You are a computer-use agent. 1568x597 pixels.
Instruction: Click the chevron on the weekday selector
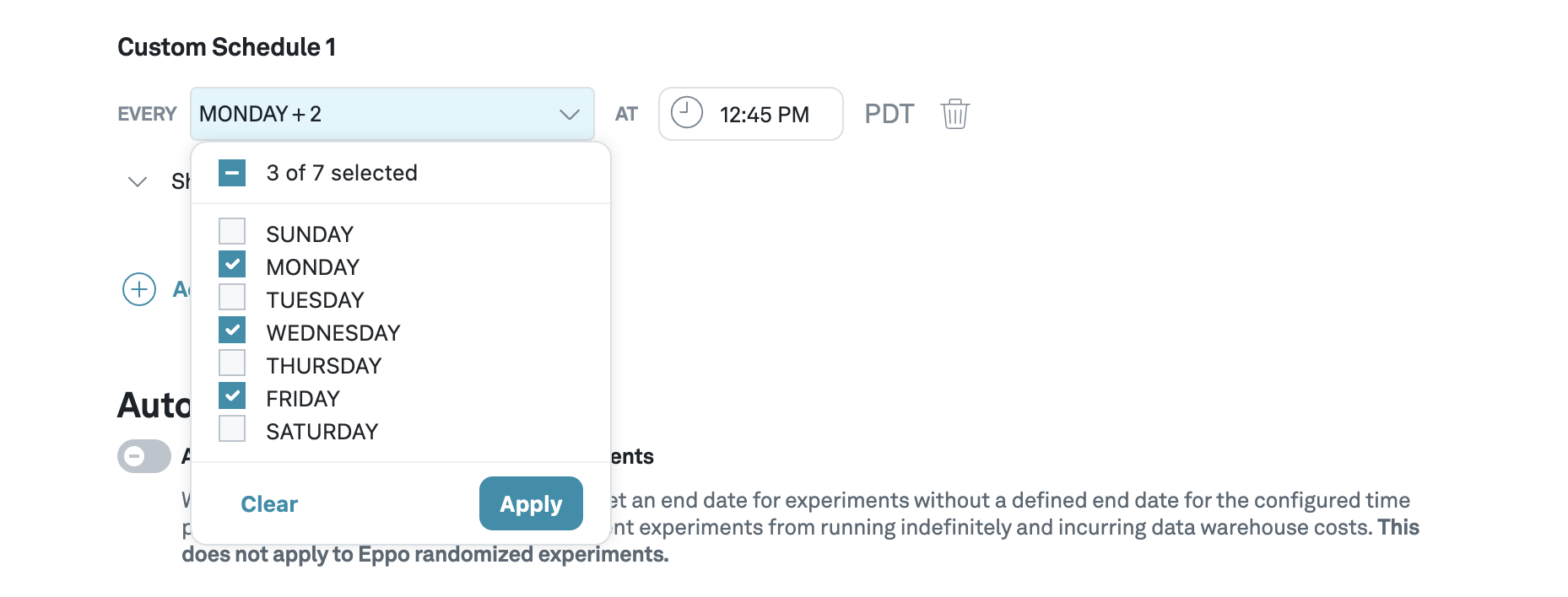point(570,114)
